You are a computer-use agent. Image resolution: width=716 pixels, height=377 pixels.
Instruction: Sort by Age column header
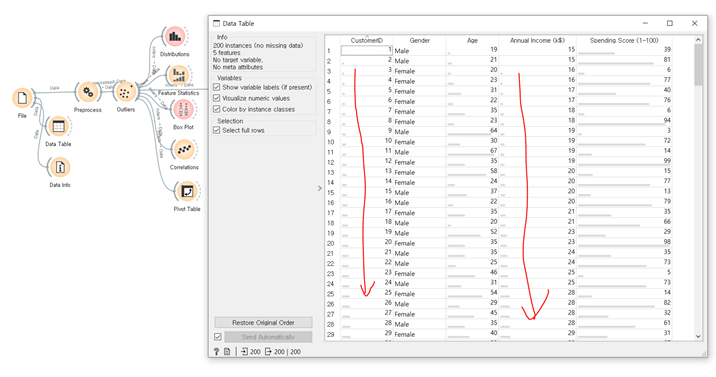coord(472,40)
